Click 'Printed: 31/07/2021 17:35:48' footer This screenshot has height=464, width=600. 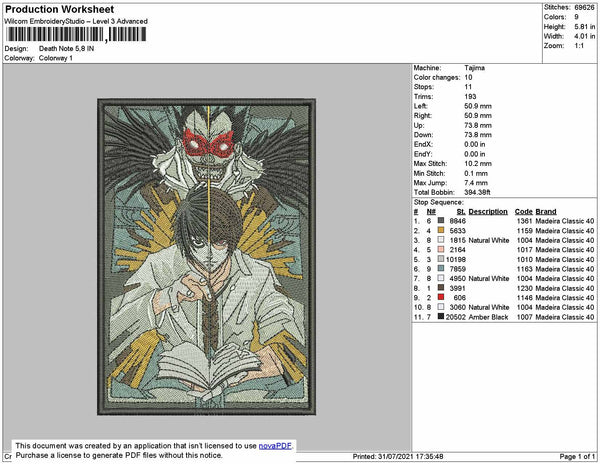[398, 456]
